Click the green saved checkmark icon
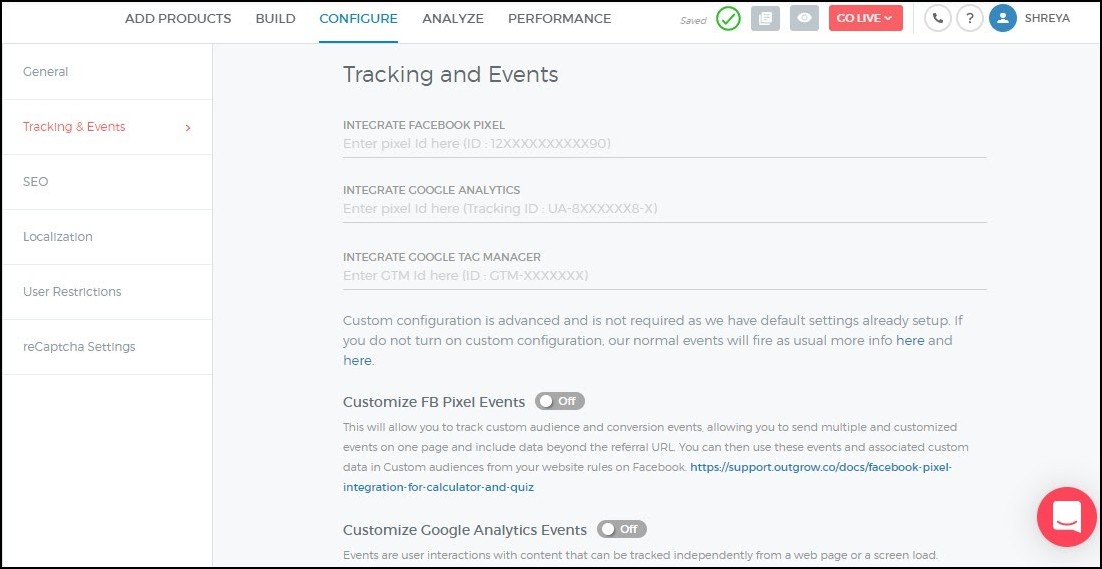1102x569 pixels. (x=728, y=19)
